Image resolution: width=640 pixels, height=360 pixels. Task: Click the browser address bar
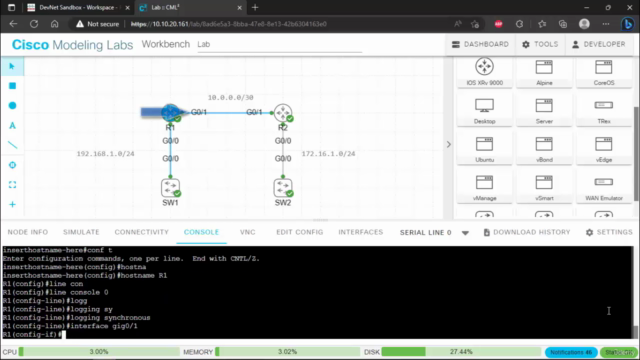tap(261, 24)
